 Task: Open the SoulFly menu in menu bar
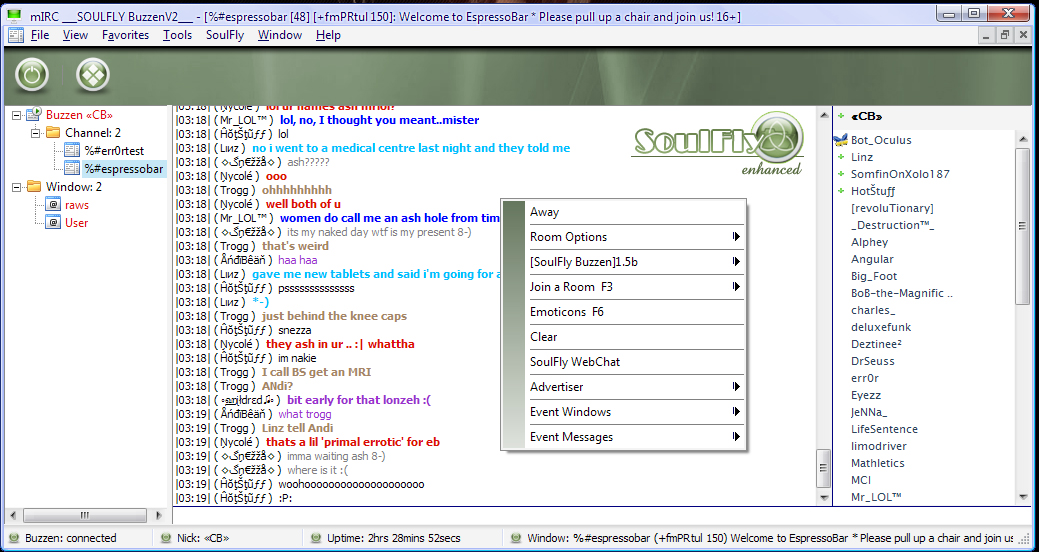point(225,35)
